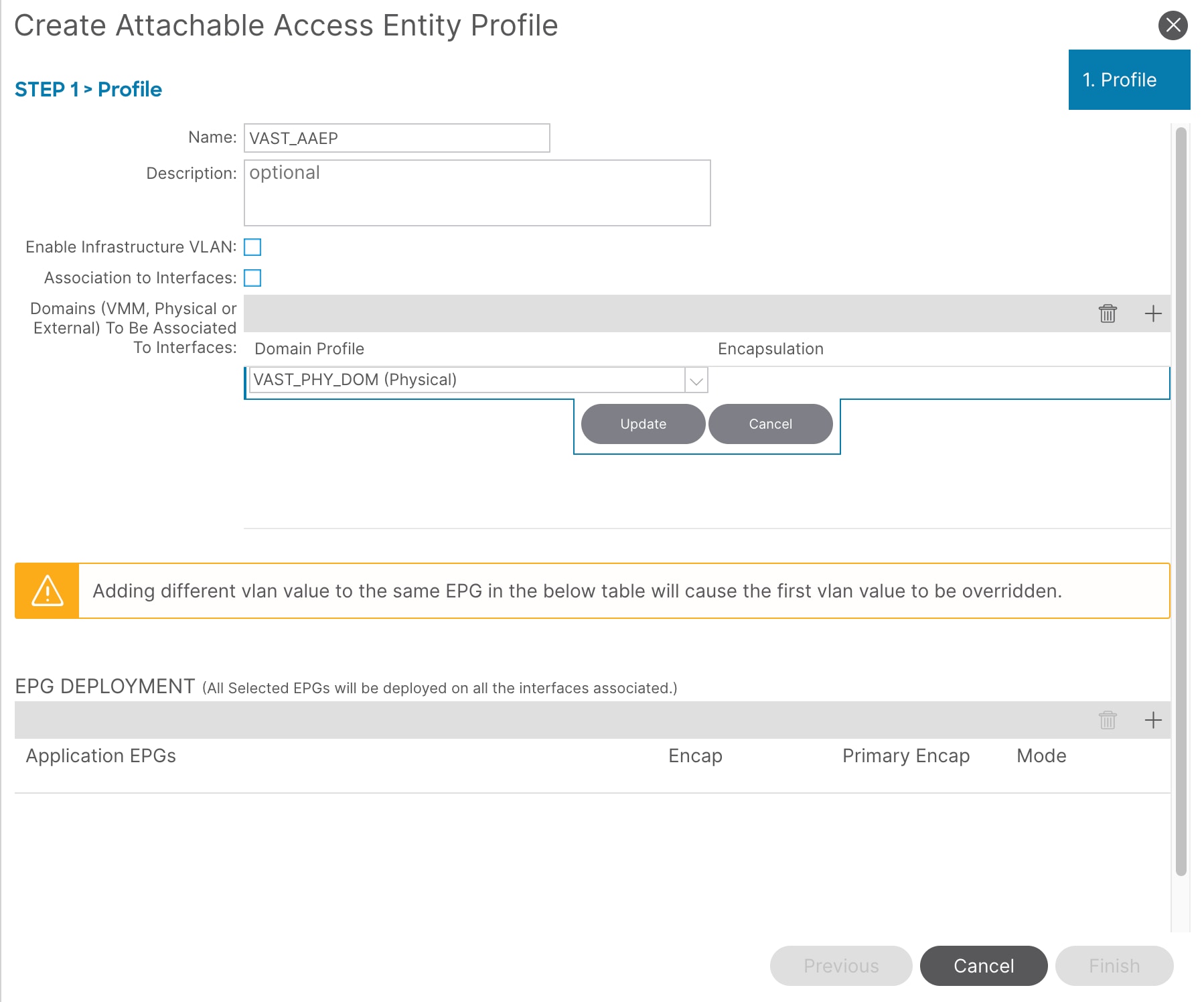1204x1002 pixels.
Task: Enable the Infrastructure VLAN checkbox
Action: pyautogui.click(x=252, y=247)
